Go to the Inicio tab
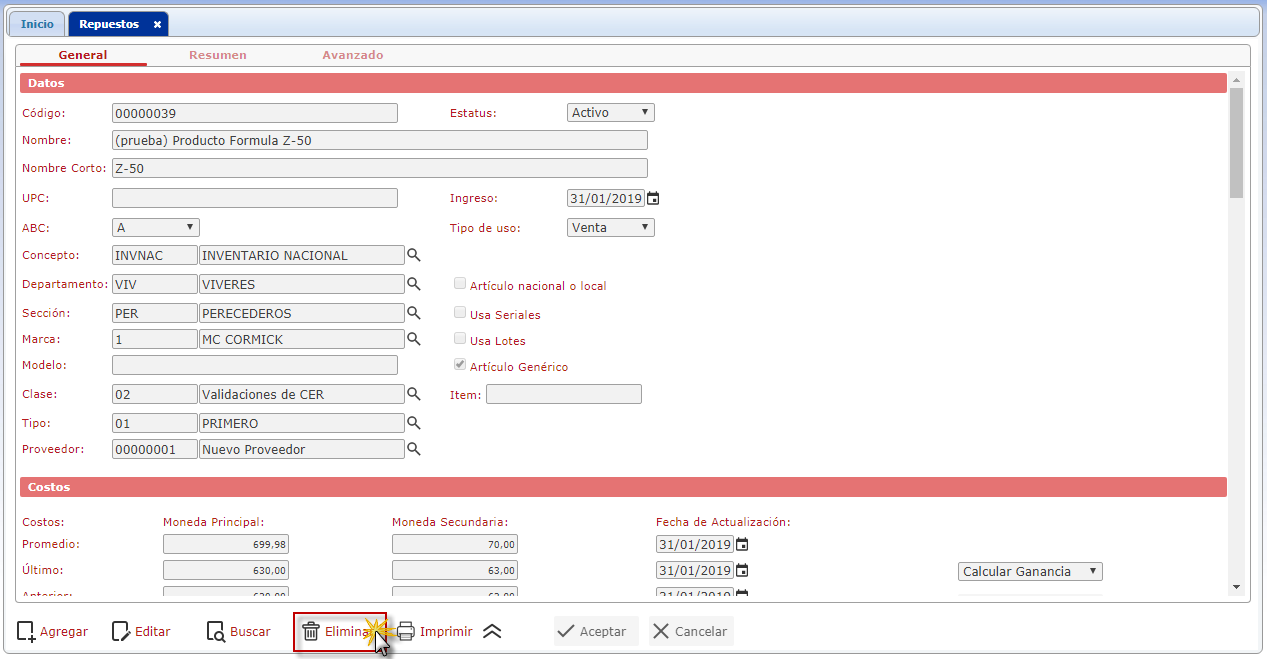The width and height of the screenshot is (1267, 659). 38,24
